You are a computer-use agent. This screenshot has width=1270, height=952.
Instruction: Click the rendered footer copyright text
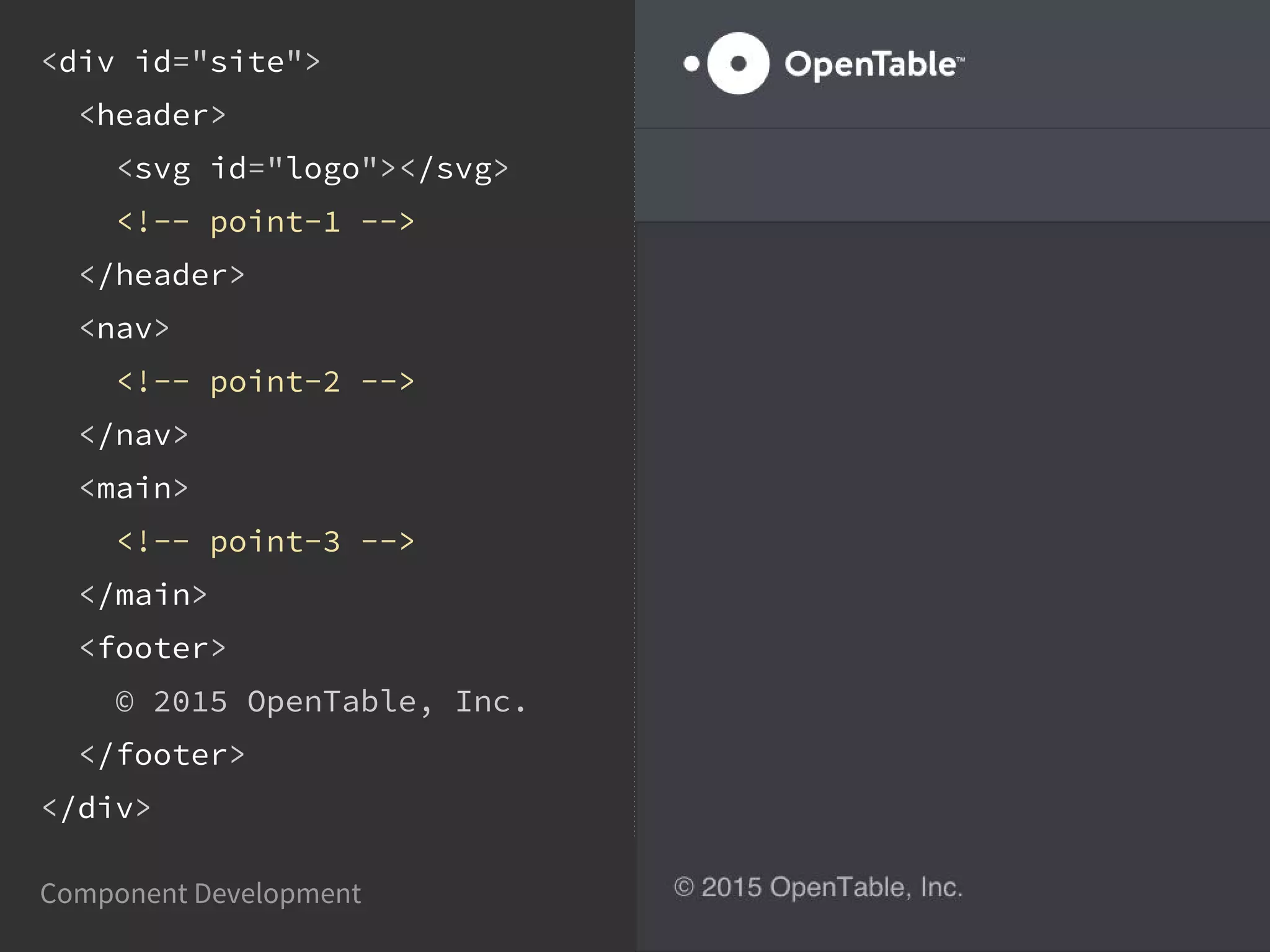click(x=818, y=888)
